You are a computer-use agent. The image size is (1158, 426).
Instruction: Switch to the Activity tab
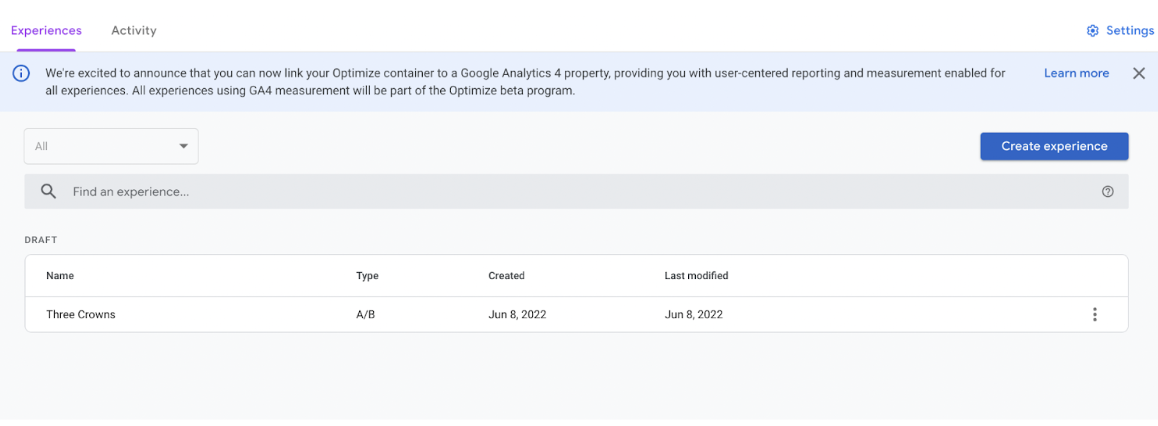tap(134, 30)
